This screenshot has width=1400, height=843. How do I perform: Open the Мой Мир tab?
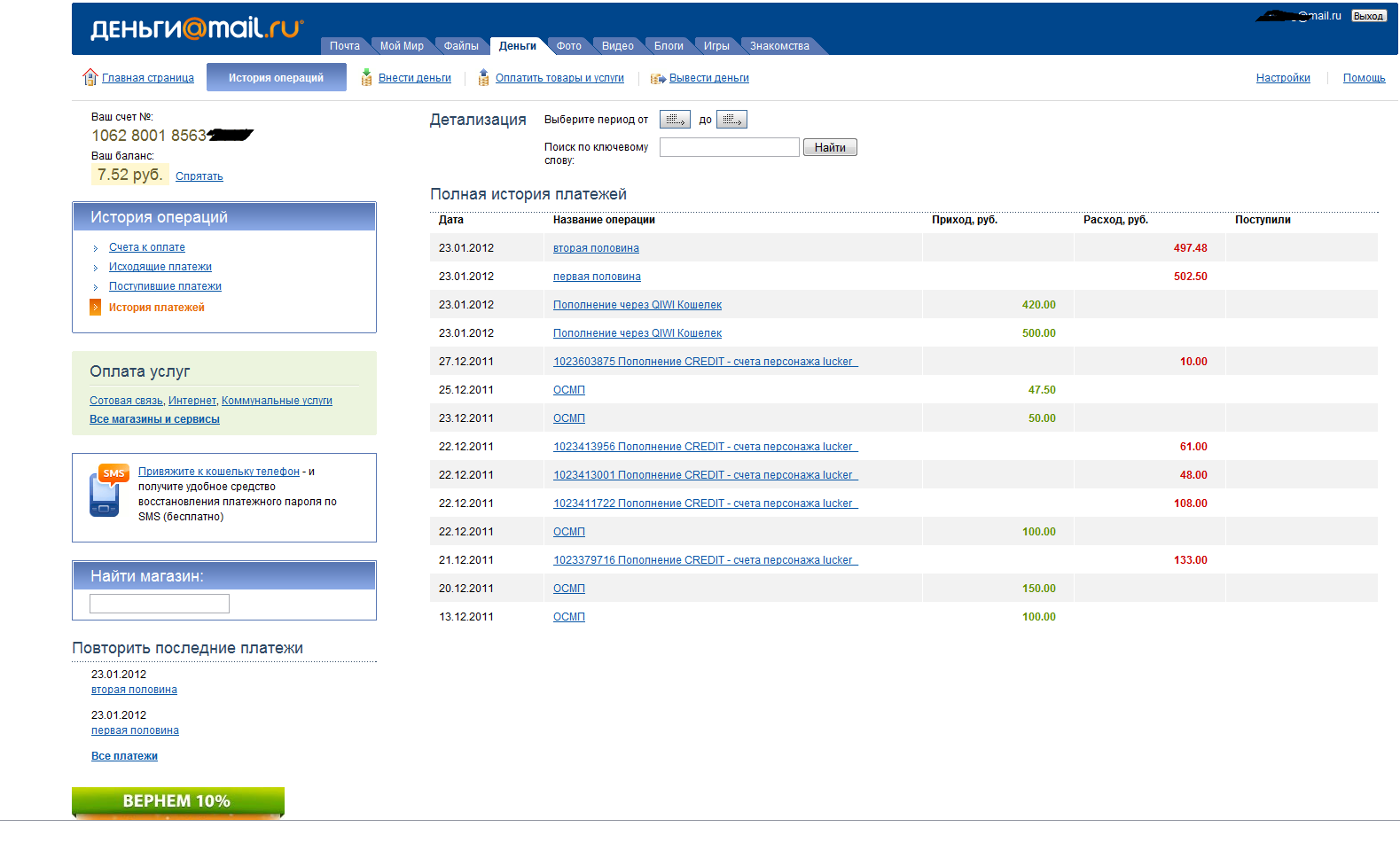click(x=402, y=46)
